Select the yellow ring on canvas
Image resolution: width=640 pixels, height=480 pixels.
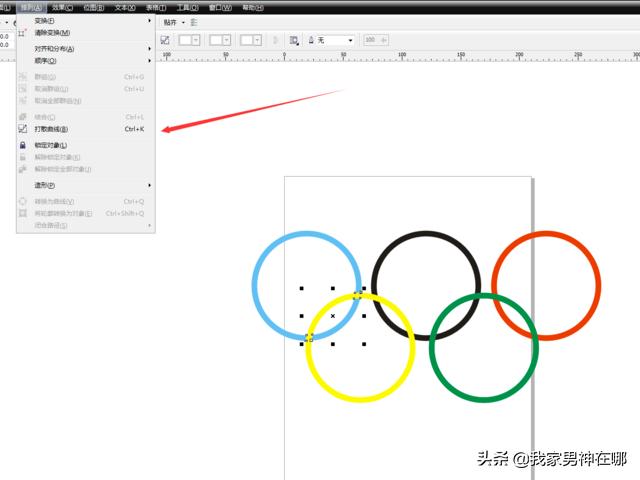click(x=360, y=398)
